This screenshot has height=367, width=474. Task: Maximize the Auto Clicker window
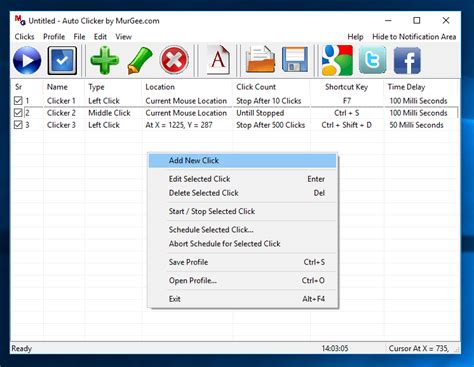(x=417, y=21)
